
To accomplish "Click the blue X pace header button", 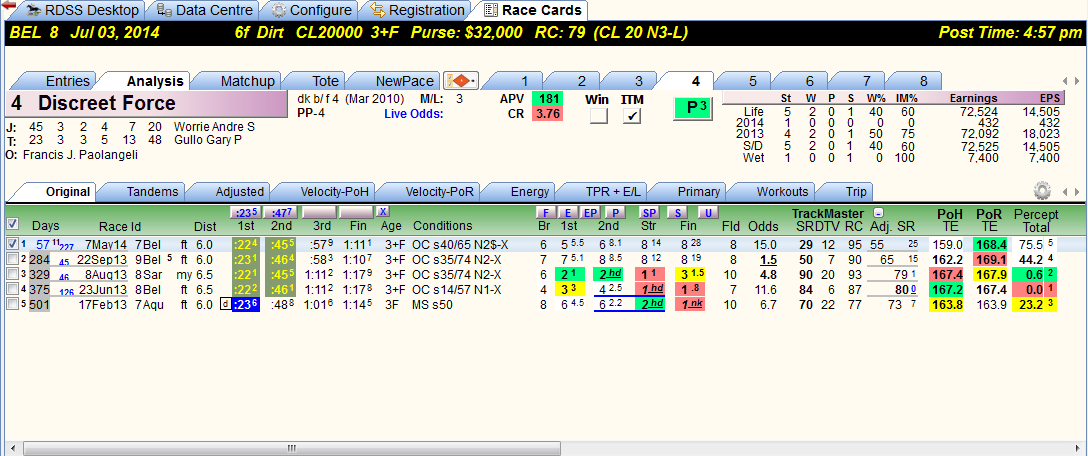I will pyautogui.click(x=382, y=212).
